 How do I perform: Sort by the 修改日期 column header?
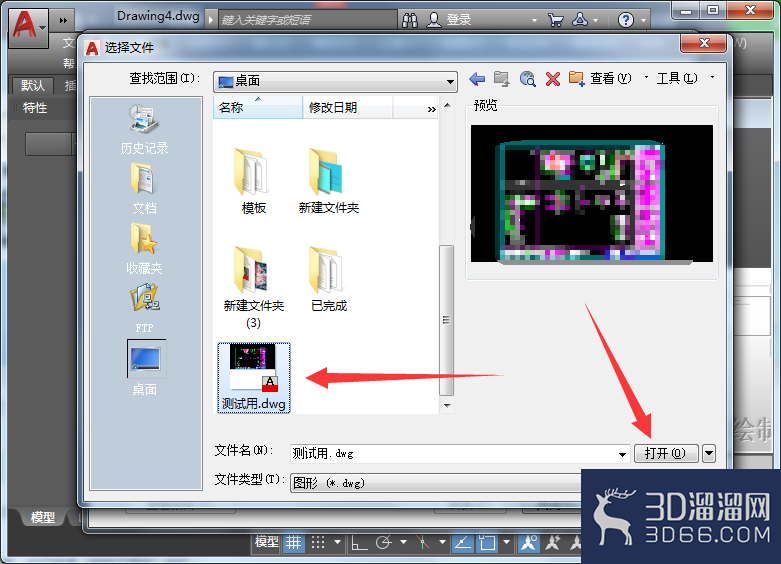click(348, 107)
